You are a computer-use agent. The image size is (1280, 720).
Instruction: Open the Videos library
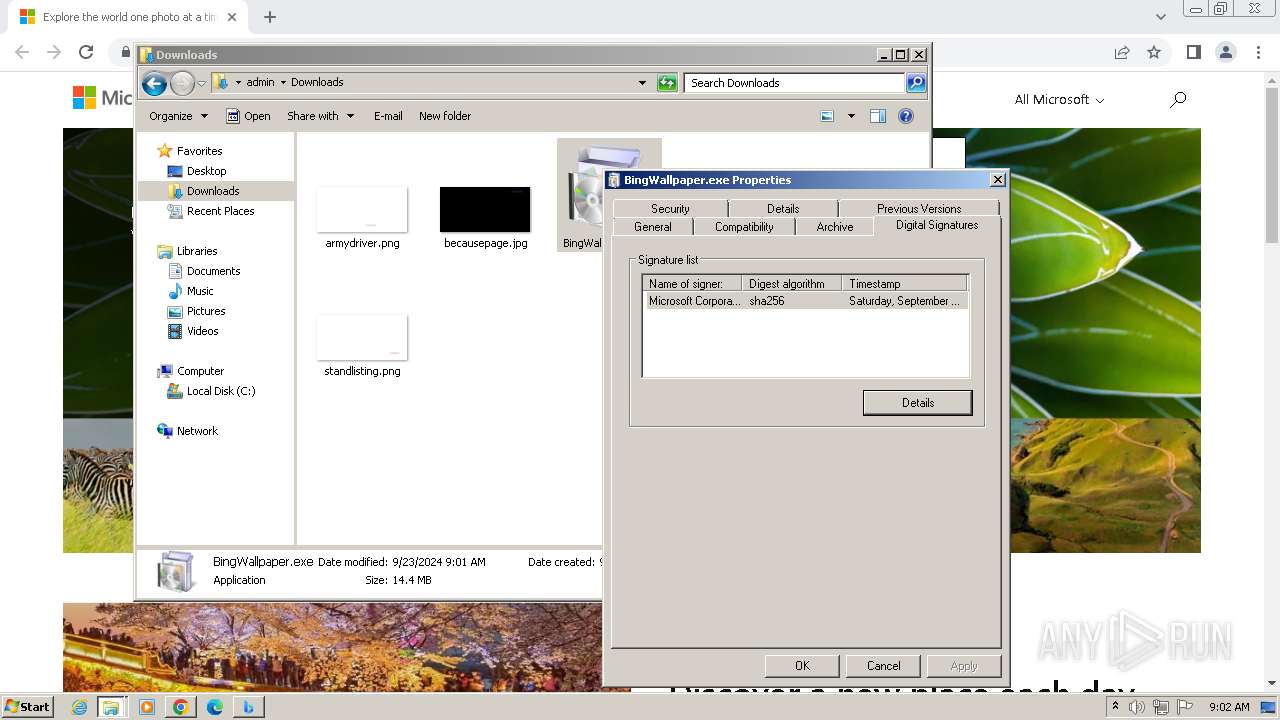tap(202, 331)
